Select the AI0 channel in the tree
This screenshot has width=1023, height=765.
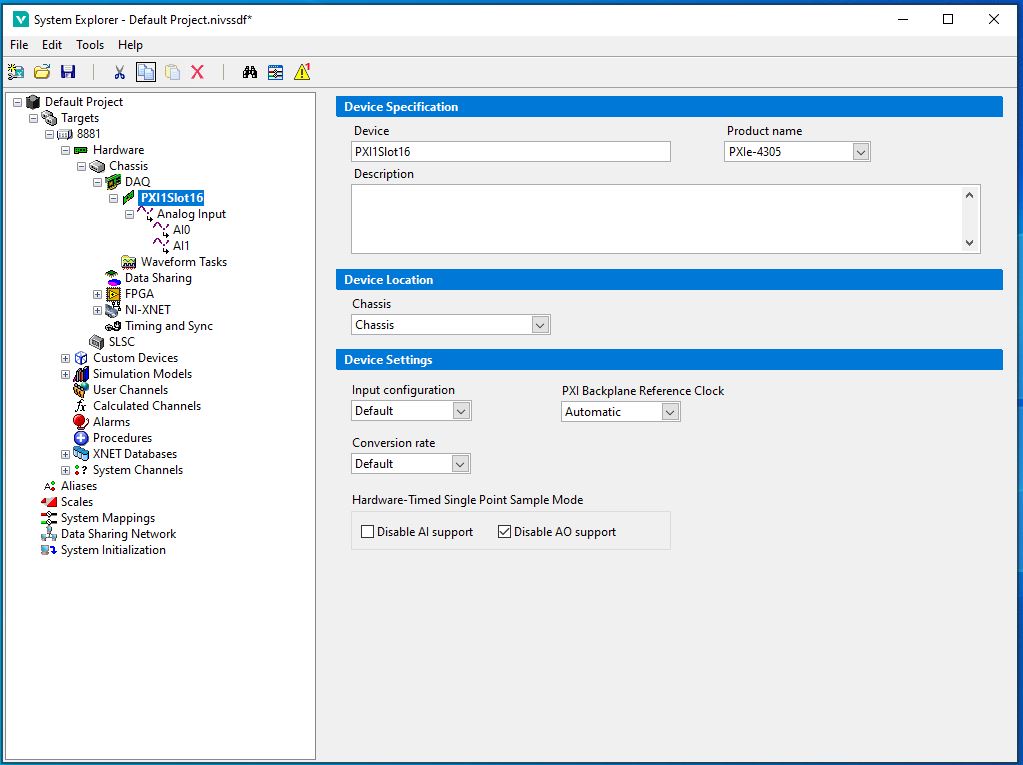[181, 230]
